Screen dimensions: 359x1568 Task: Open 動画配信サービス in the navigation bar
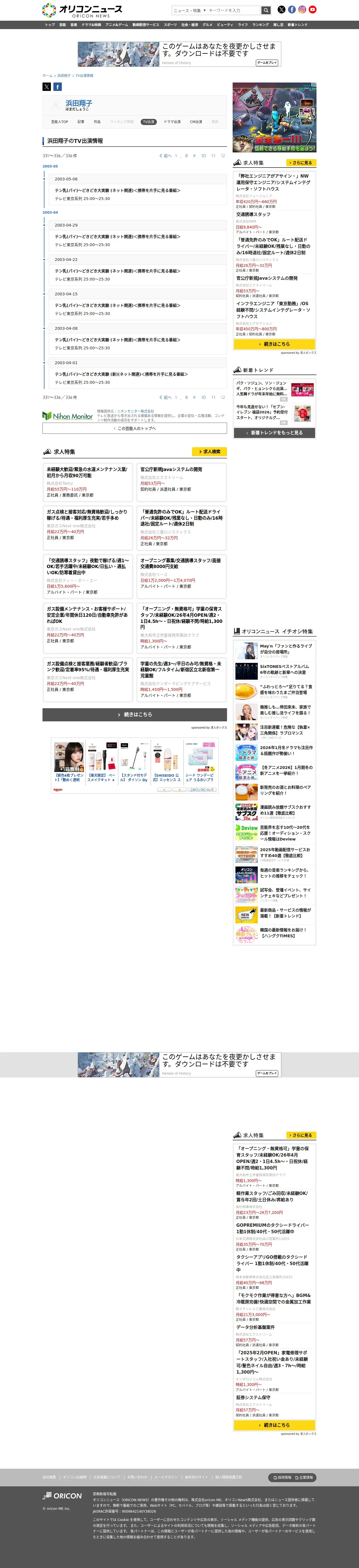pyautogui.click(x=146, y=25)
